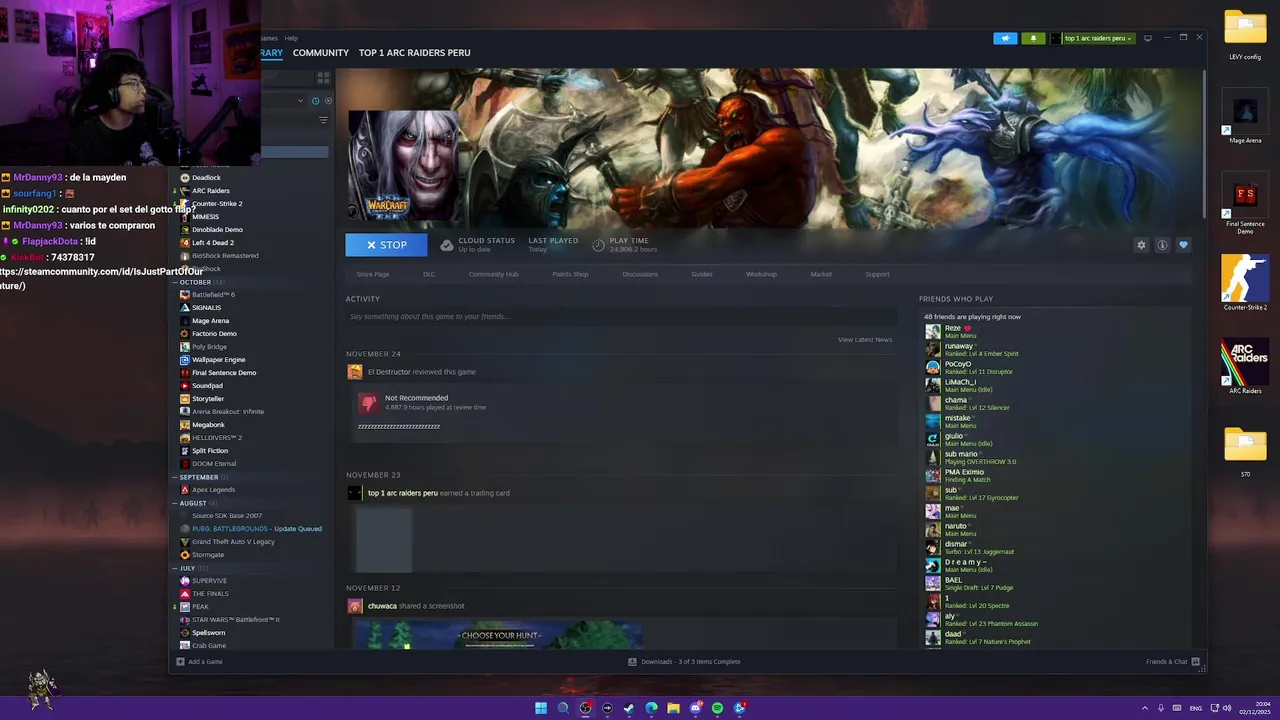1280x720 pixels.
Task: Select PUBG: BATTLEGROUNDS Update Queued entry
Action: (255, 529)
